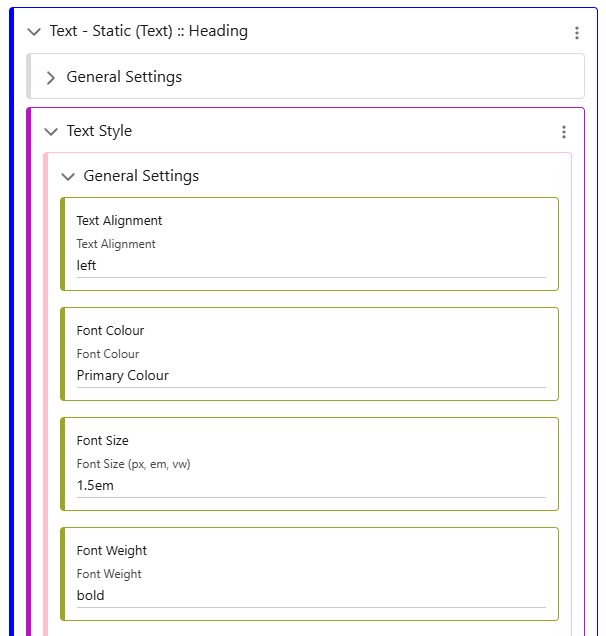This screenshot has width=606, height=636.
Task: Select the Text Style section title text
Action: 99,131
